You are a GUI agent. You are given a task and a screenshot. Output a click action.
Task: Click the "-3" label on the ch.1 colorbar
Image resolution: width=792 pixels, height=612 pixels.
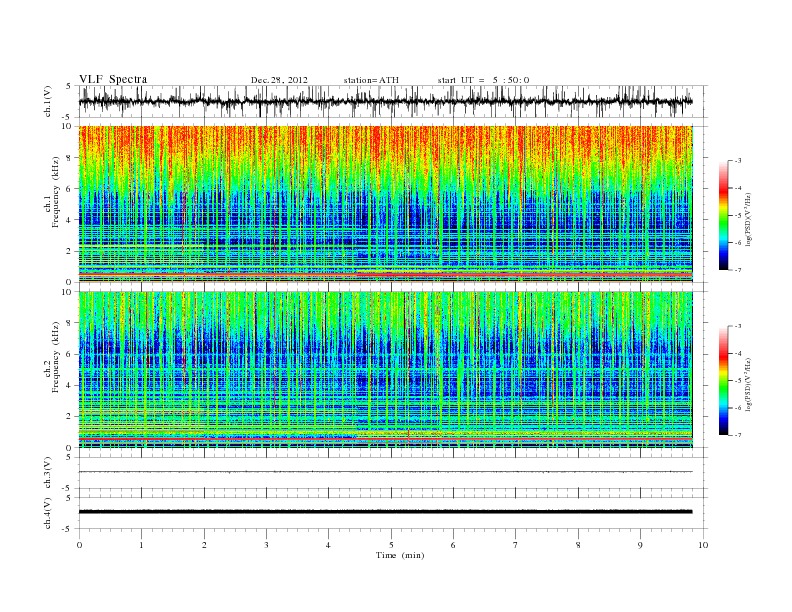[737, 161]
